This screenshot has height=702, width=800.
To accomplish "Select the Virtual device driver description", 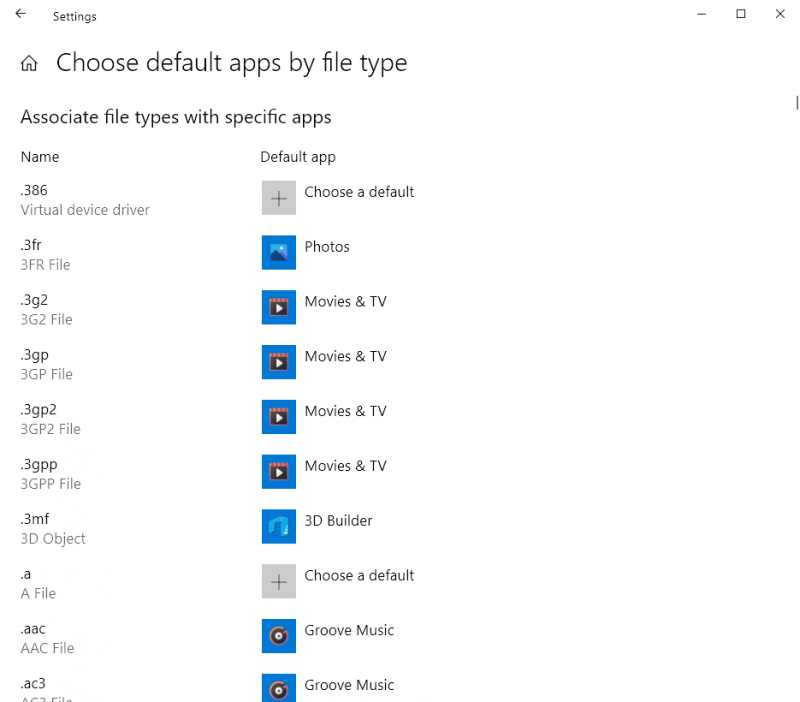I will pos(85,210).
